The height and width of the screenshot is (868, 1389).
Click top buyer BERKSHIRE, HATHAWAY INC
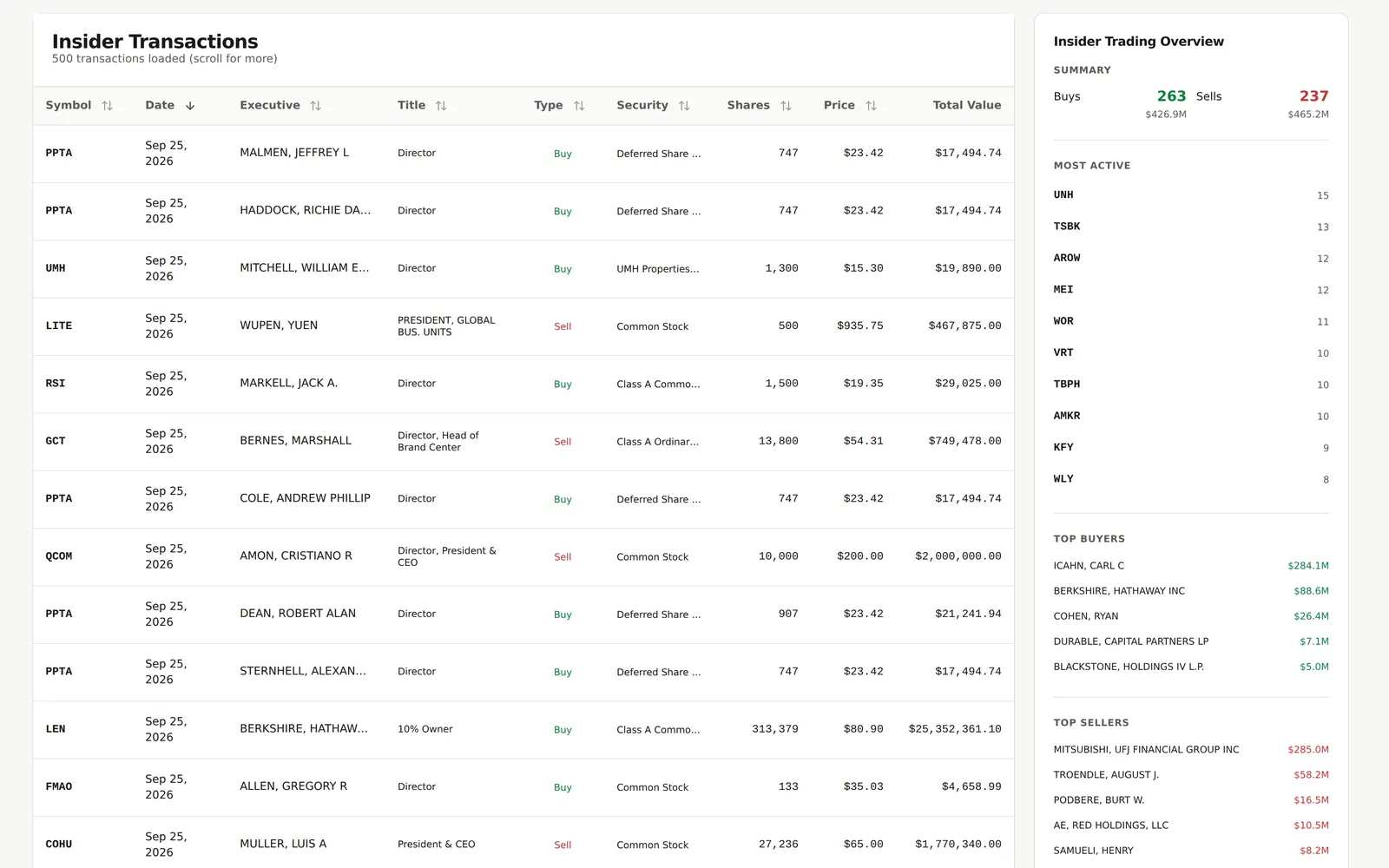point(1119,591)
